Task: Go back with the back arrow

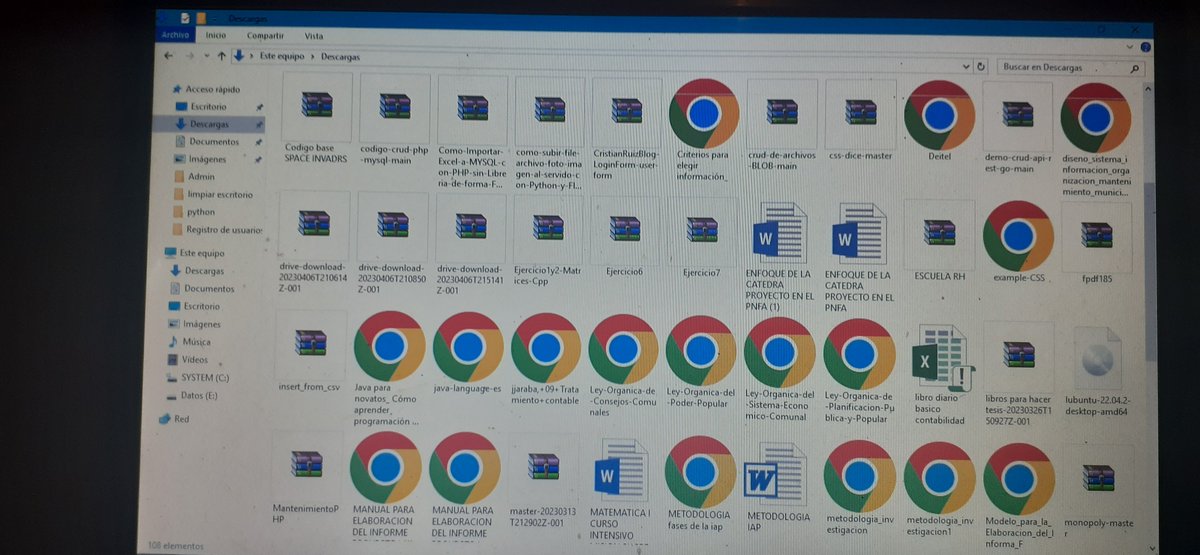Action: tap(169, 56)
